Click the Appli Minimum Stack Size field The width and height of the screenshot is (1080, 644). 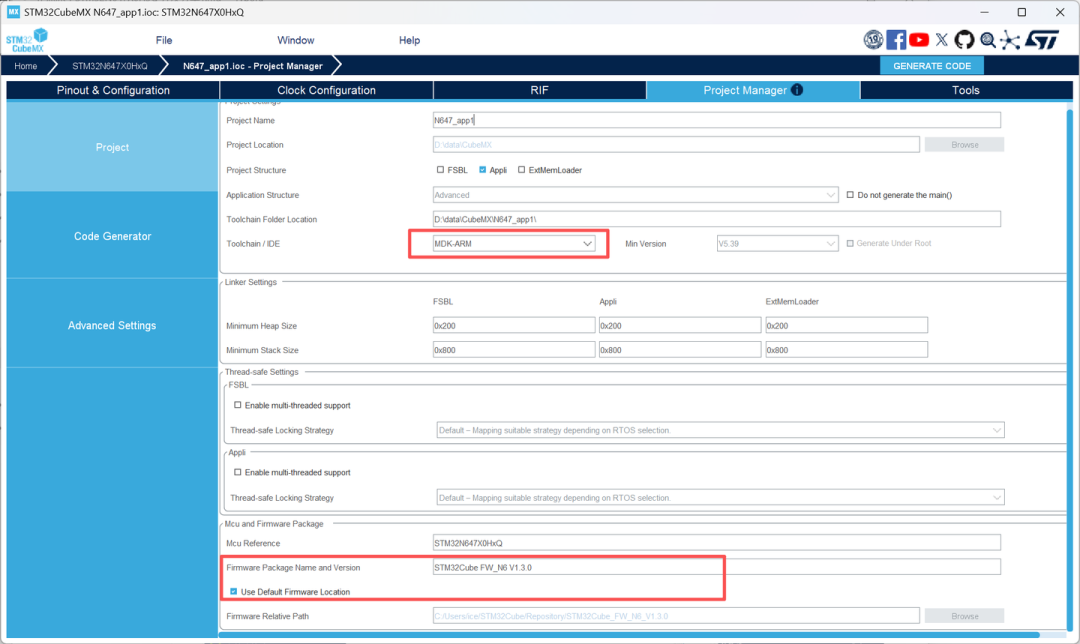(x=680, y=350)
